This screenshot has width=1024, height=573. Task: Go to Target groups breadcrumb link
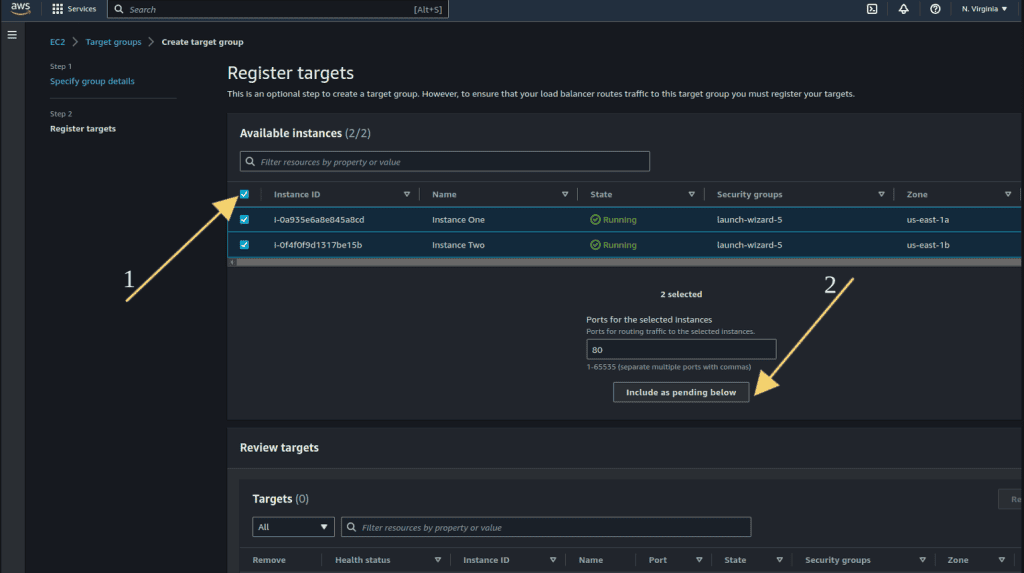coord(113,42)
